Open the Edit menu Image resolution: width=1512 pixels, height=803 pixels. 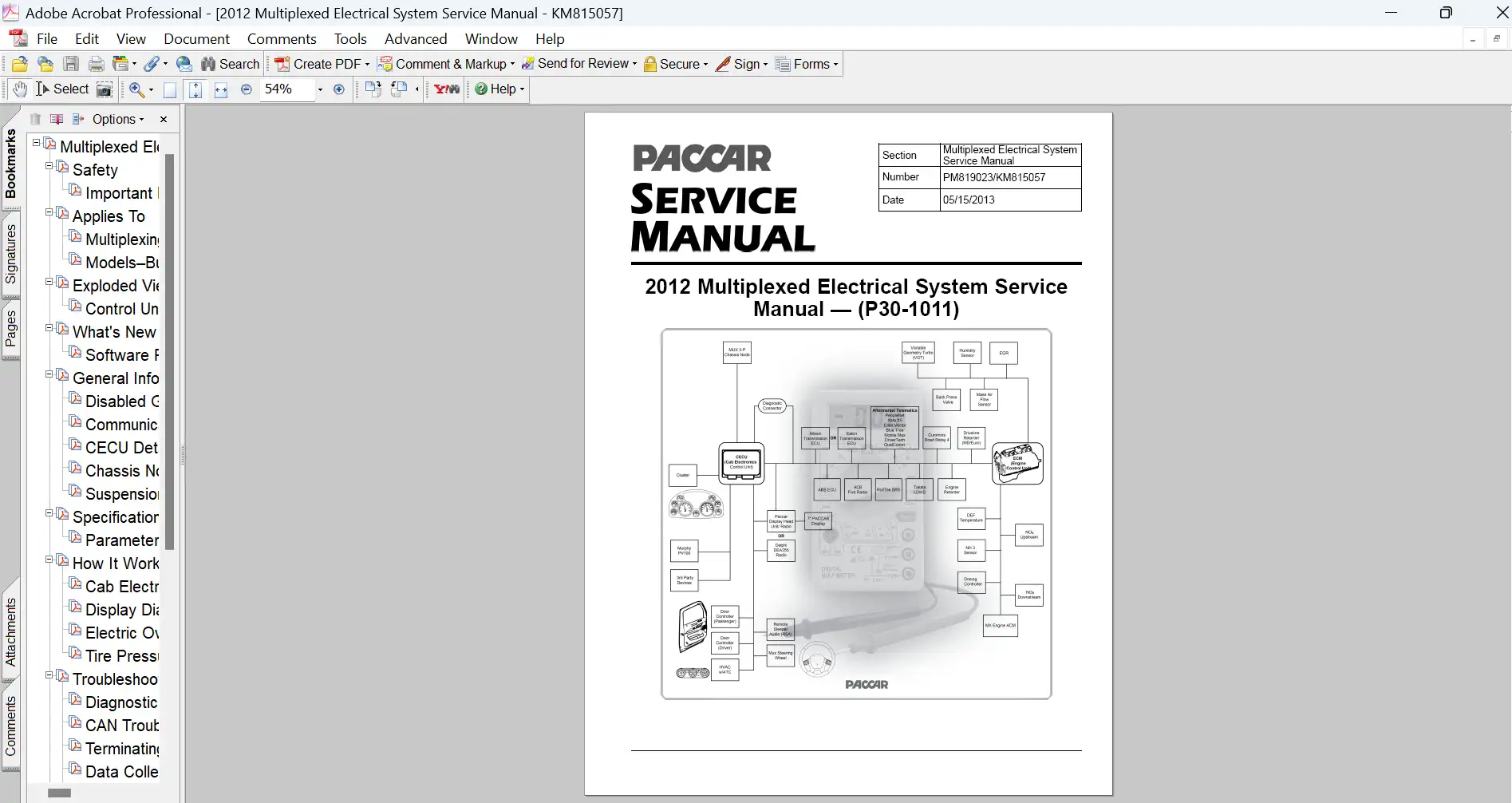point(87,38)
